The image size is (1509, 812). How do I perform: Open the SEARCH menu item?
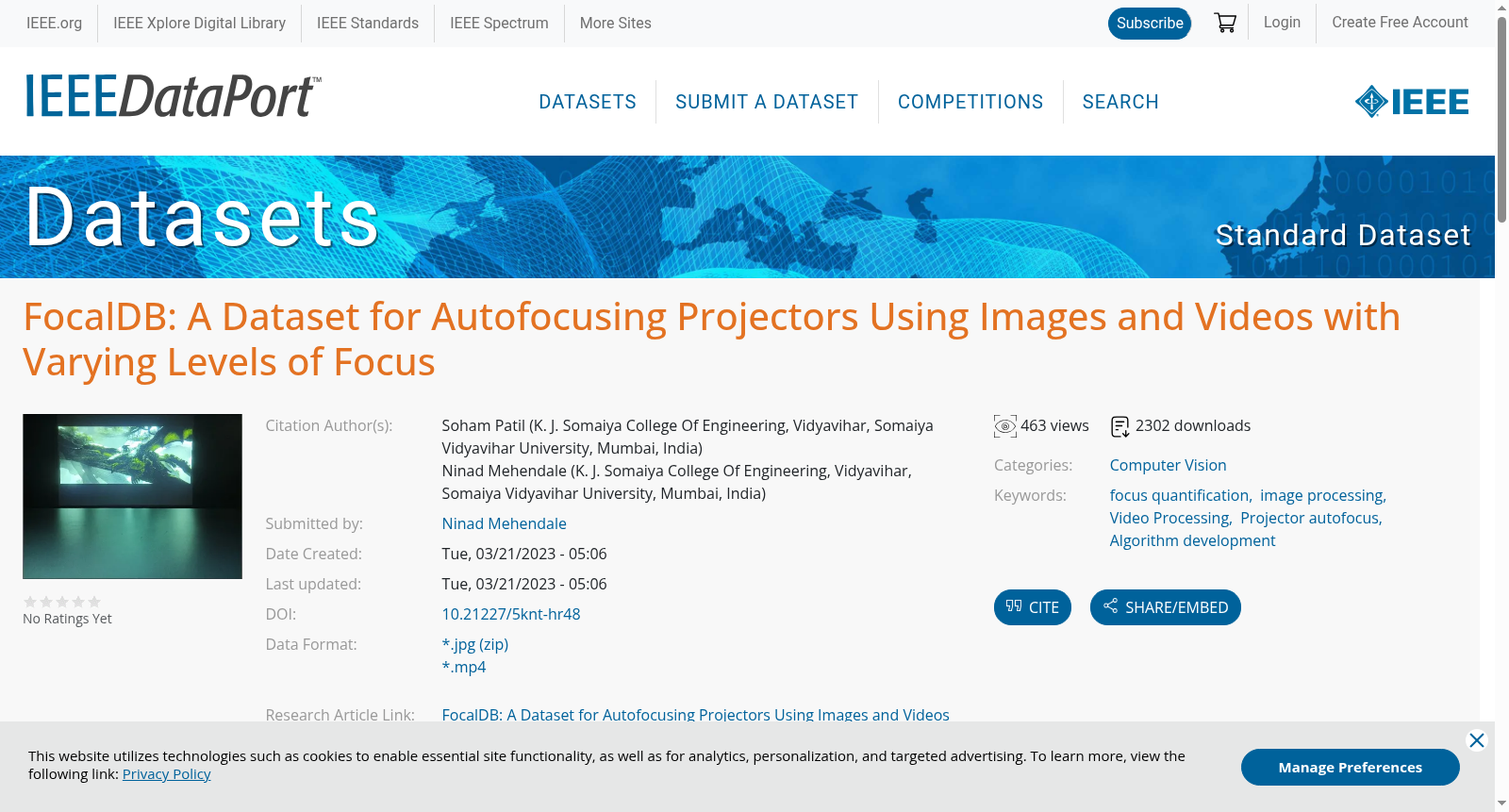1120,102
